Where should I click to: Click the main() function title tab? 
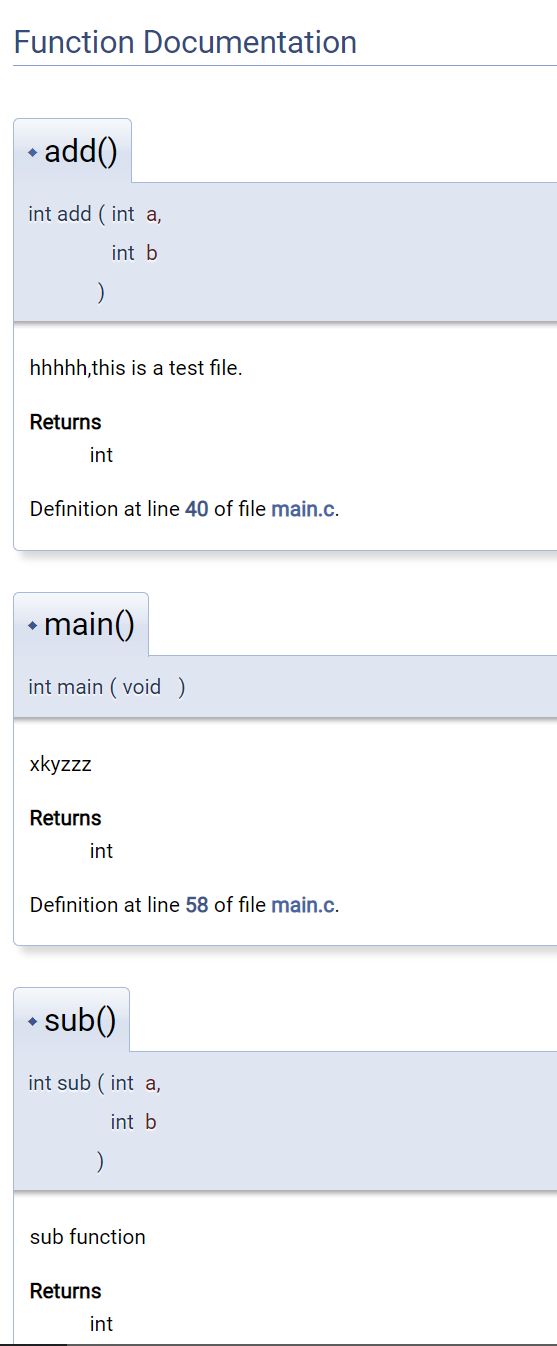[x=81, y=624]
